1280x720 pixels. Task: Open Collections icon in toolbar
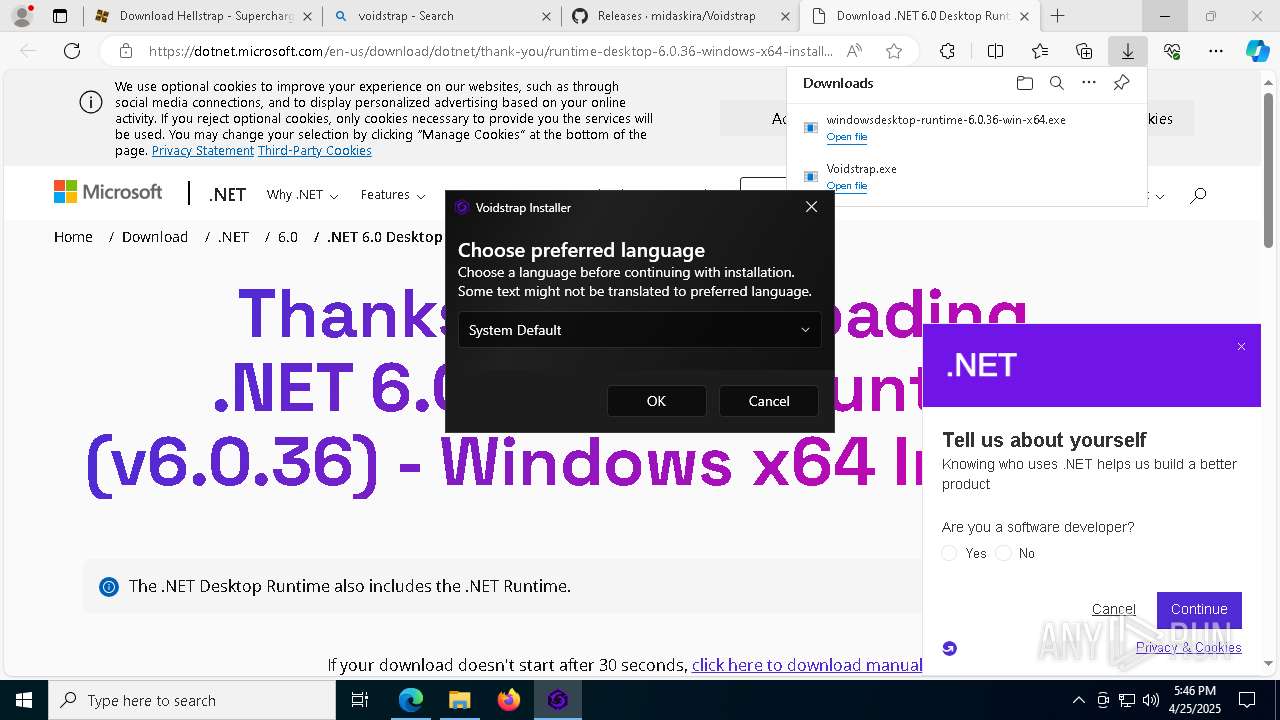[x=1084, y=51]
